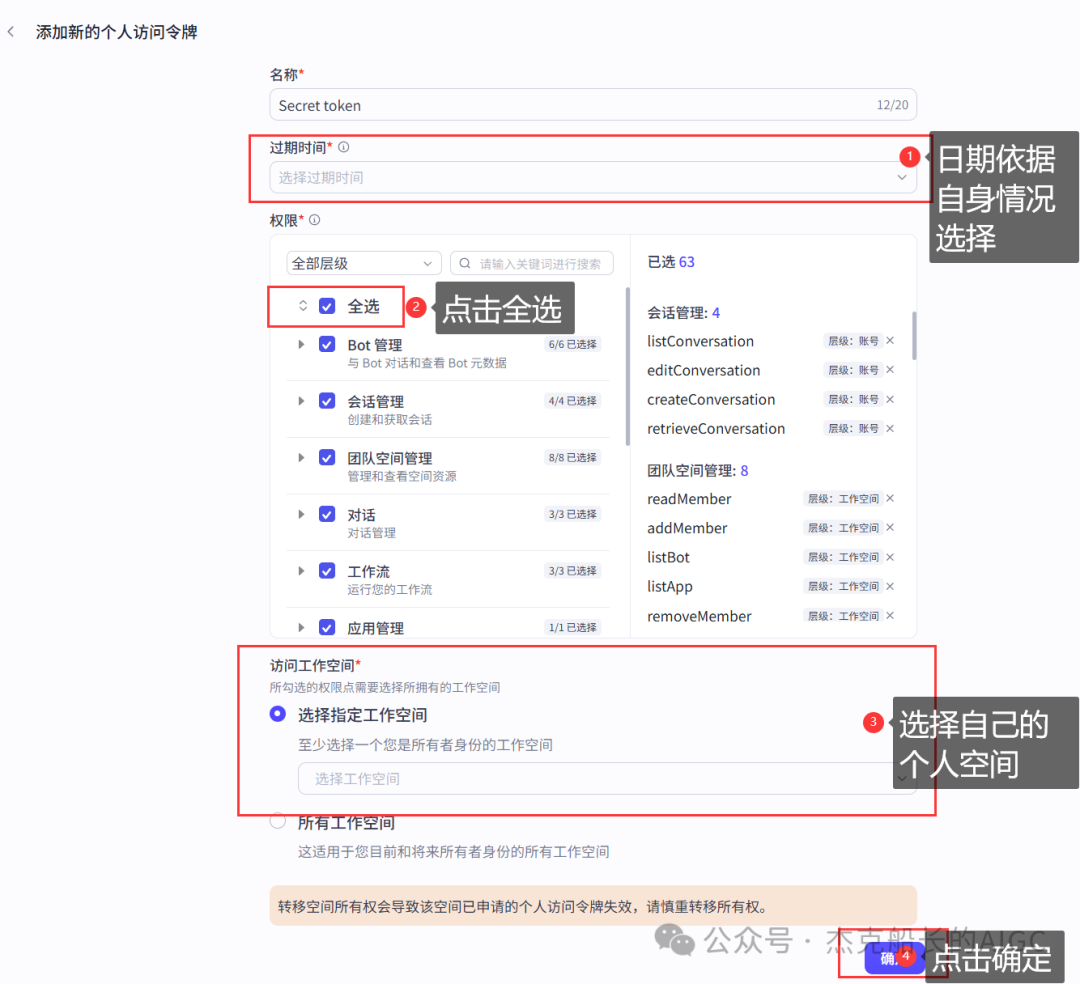This screenshot has width=1080, height=984.
Task: Click the addMember entry text
Action: click(x=687, y=528)
